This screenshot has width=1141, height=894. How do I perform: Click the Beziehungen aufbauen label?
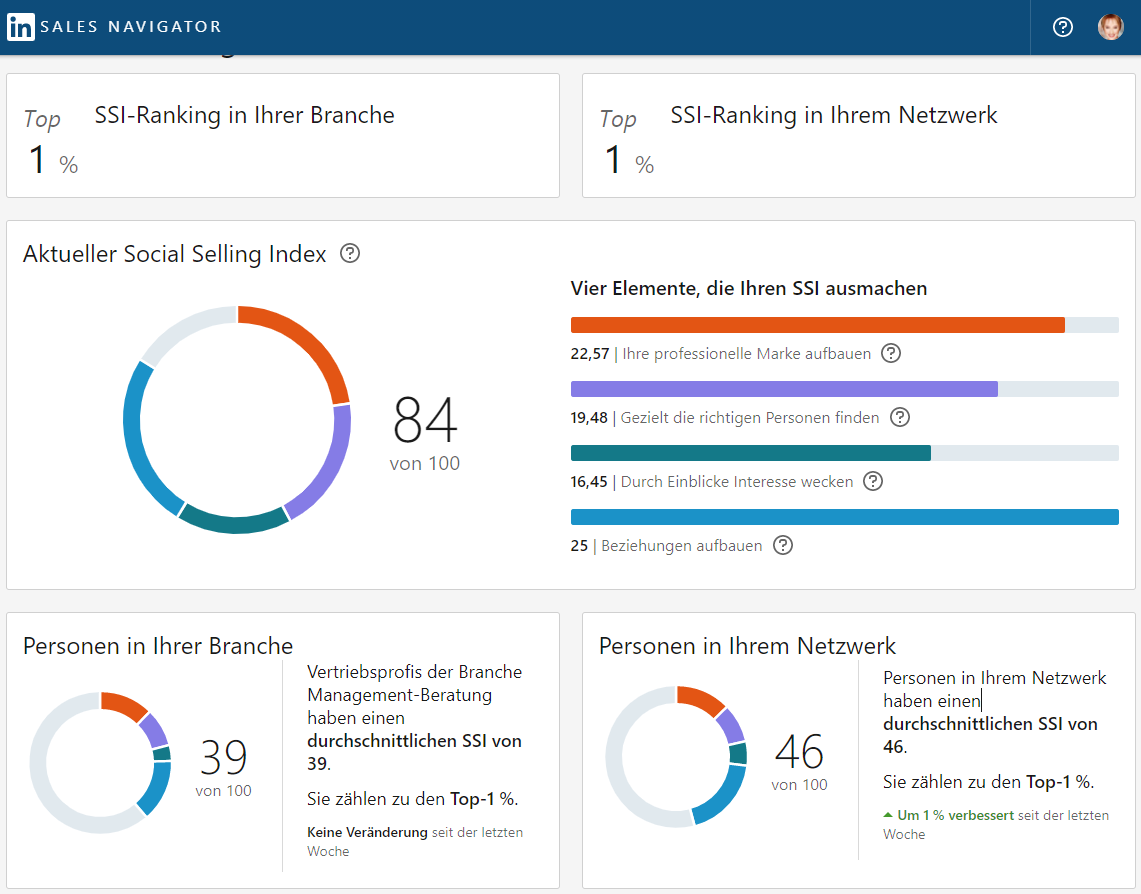click(682, 546)
